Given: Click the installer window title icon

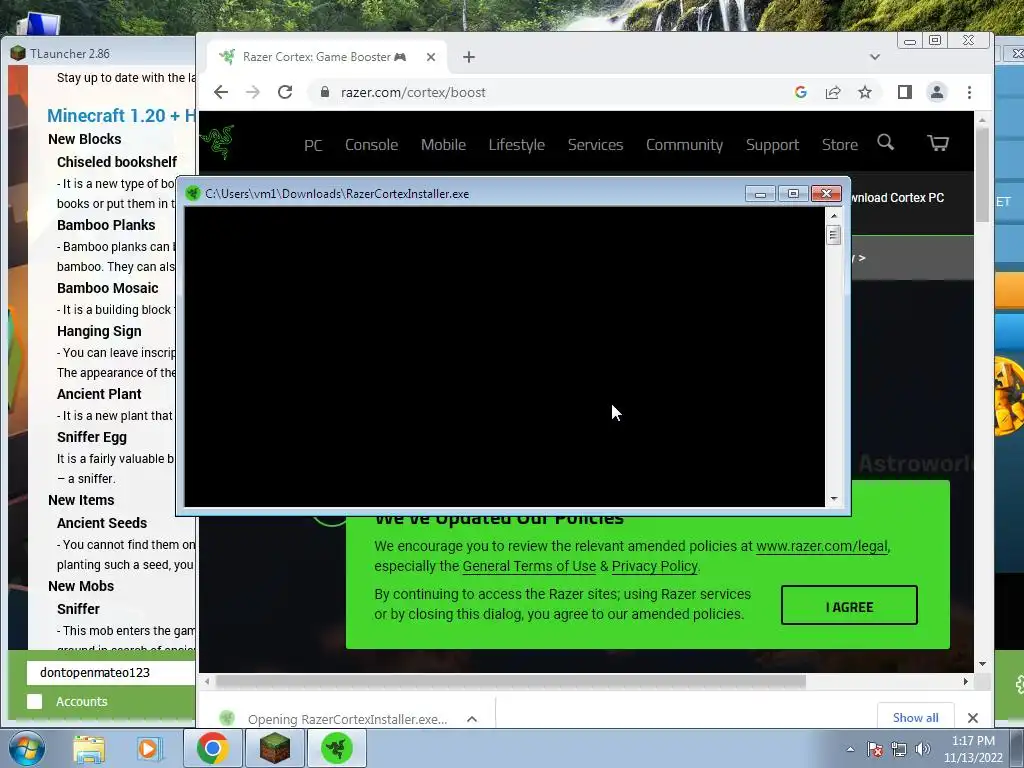Looking at the screenshot, I should coord(193,193).
